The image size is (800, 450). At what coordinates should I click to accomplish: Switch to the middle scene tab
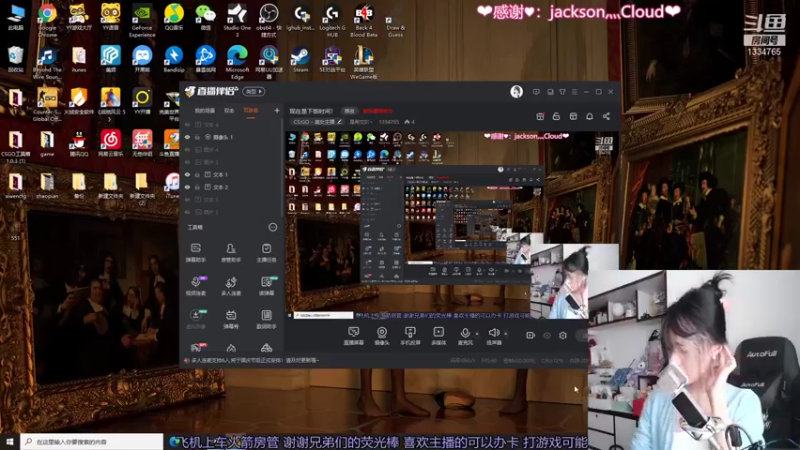(229, 110)
